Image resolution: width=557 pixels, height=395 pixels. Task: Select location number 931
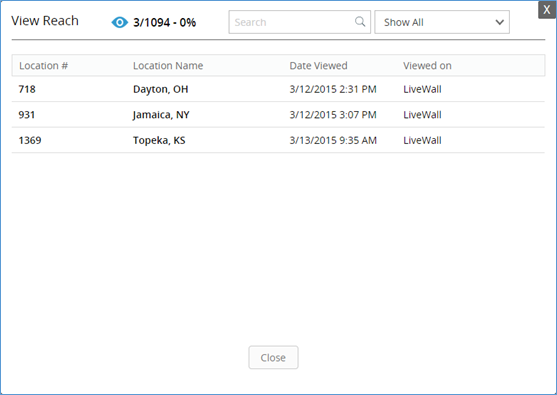[27, 115]
